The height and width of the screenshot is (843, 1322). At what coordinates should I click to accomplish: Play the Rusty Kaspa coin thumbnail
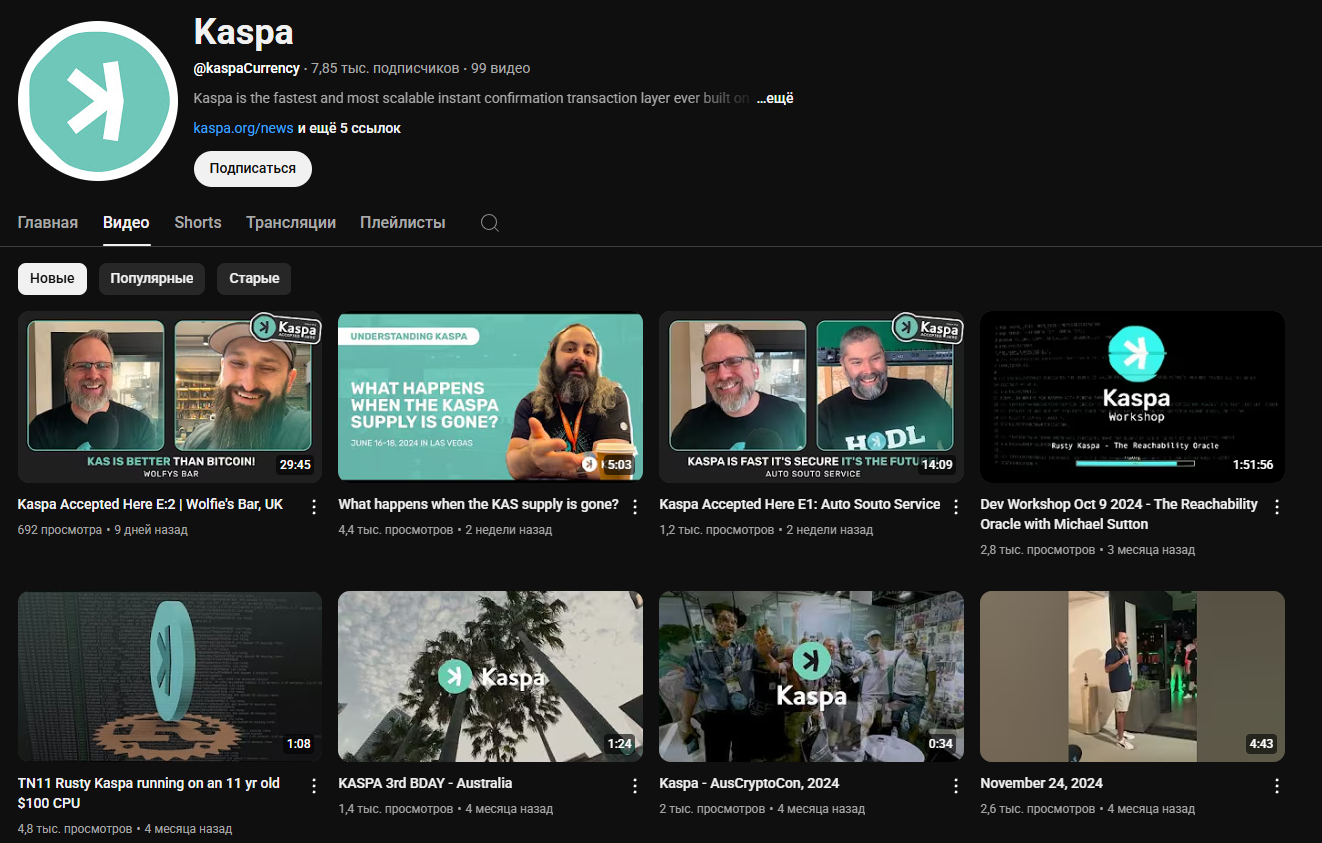click(170, 676)
